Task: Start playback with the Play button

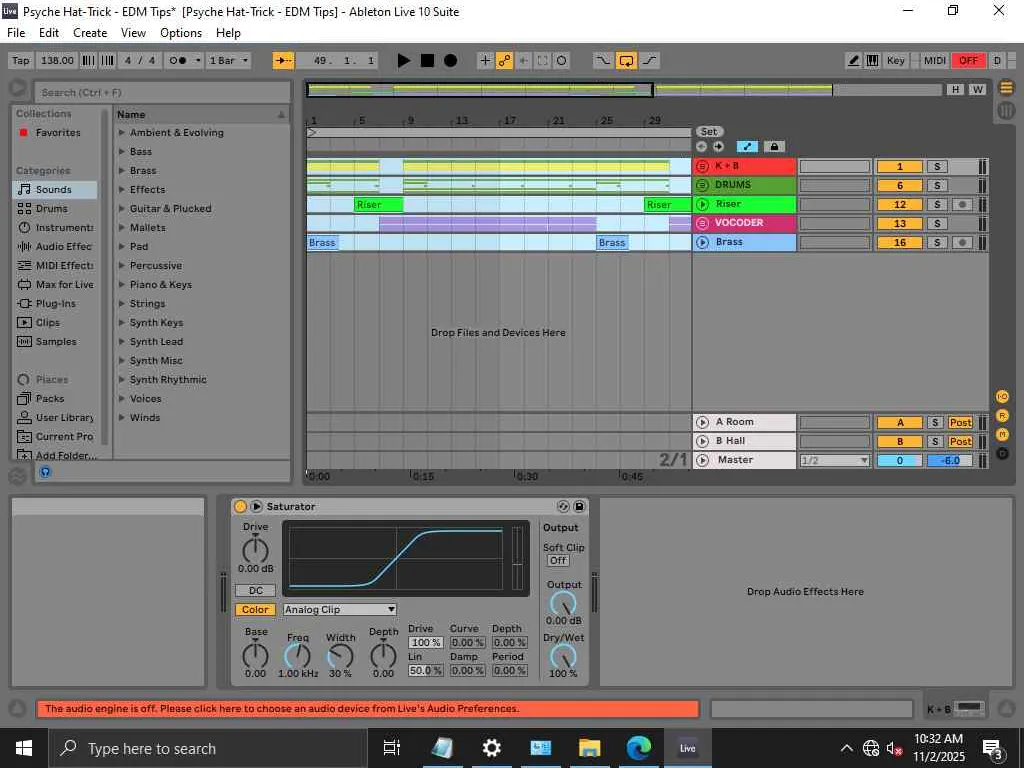Action: pyautogui.click(x=404, y=61)
